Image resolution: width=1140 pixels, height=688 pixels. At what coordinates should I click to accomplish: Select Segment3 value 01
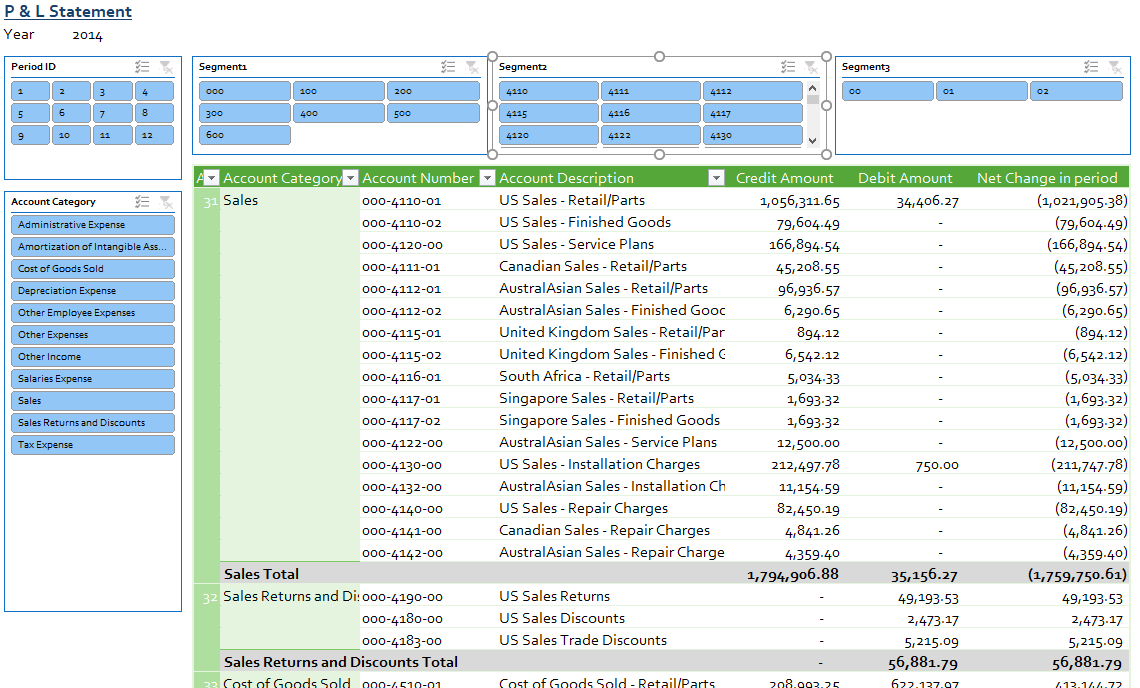click(982, 91)
